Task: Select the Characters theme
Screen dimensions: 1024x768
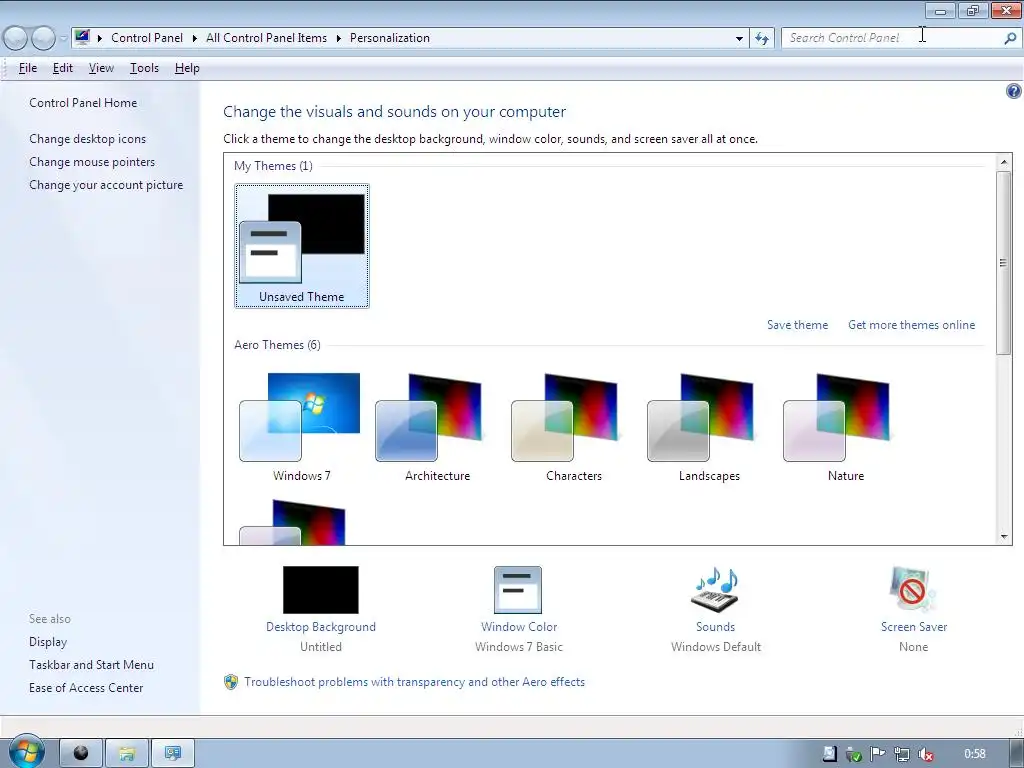Action: tap(573, 427)
